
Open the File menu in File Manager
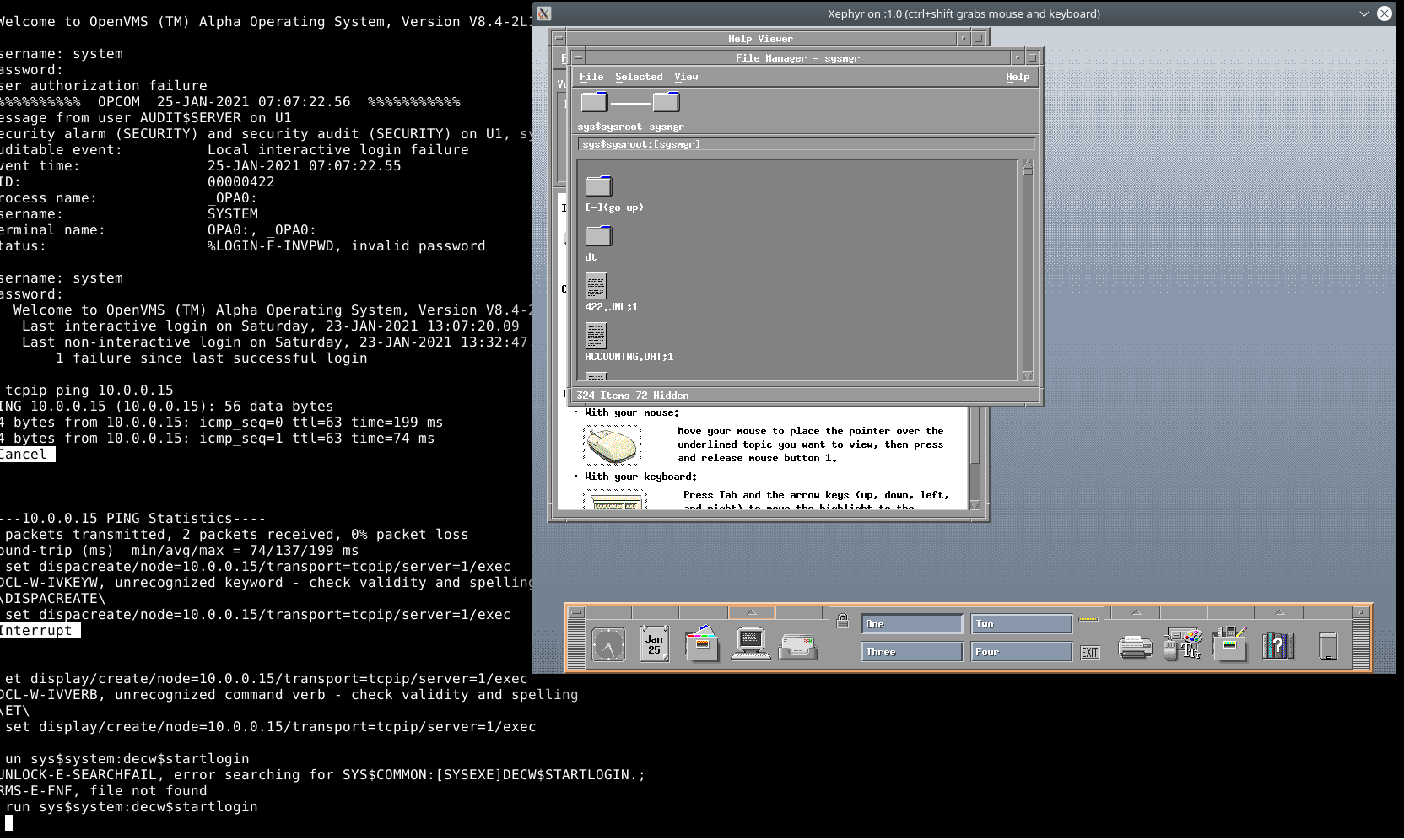591,77
